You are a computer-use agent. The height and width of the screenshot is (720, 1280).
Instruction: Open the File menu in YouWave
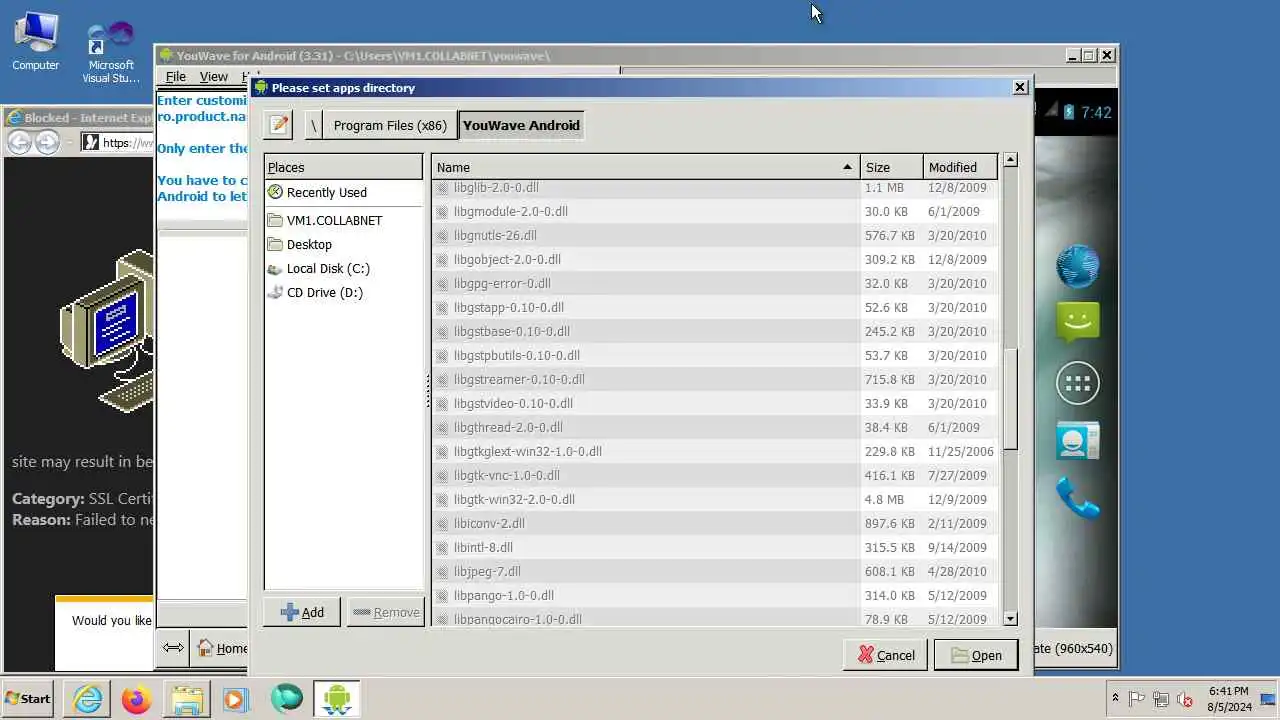[x=175, y=76]
